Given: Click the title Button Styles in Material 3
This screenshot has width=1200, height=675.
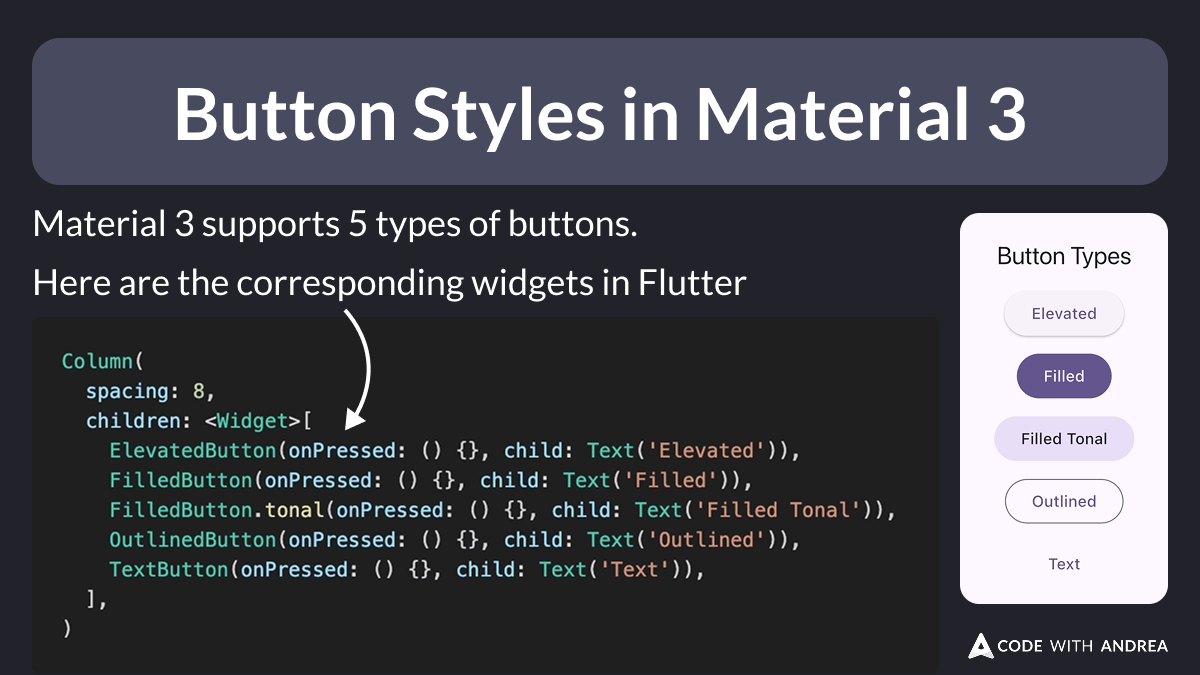Looking at the screenshot, I should point(600,112).
